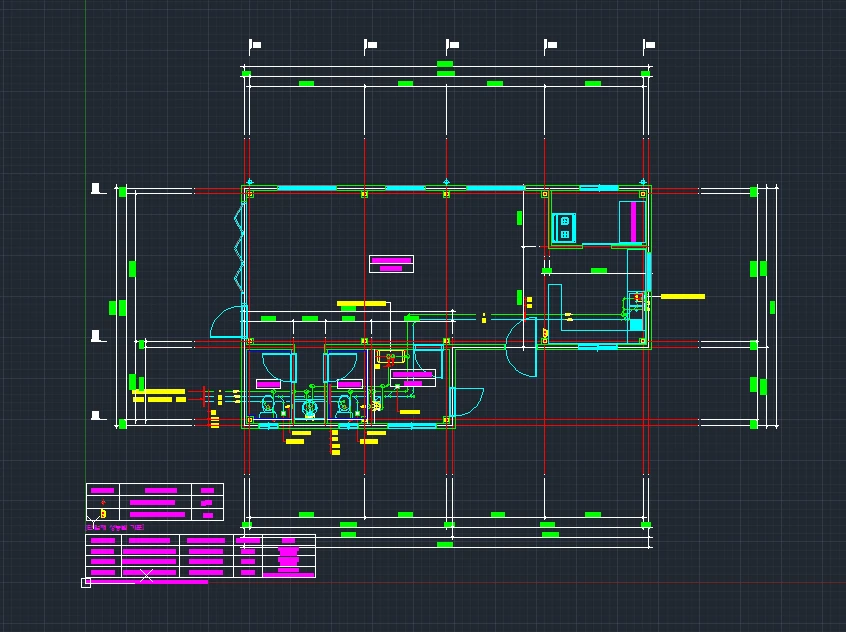Click the UCS origin square at bottom-left
The width and height of the screenshot is (846, 632).
[x=86, y=582]
